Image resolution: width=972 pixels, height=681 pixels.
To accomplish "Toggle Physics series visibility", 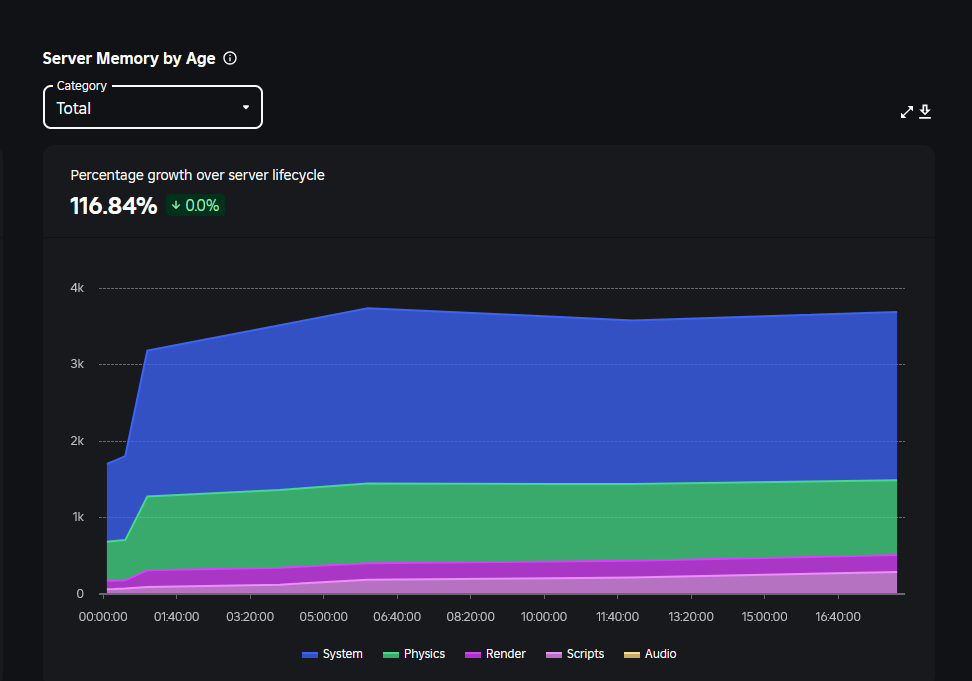I will click(x=414, y=653).
